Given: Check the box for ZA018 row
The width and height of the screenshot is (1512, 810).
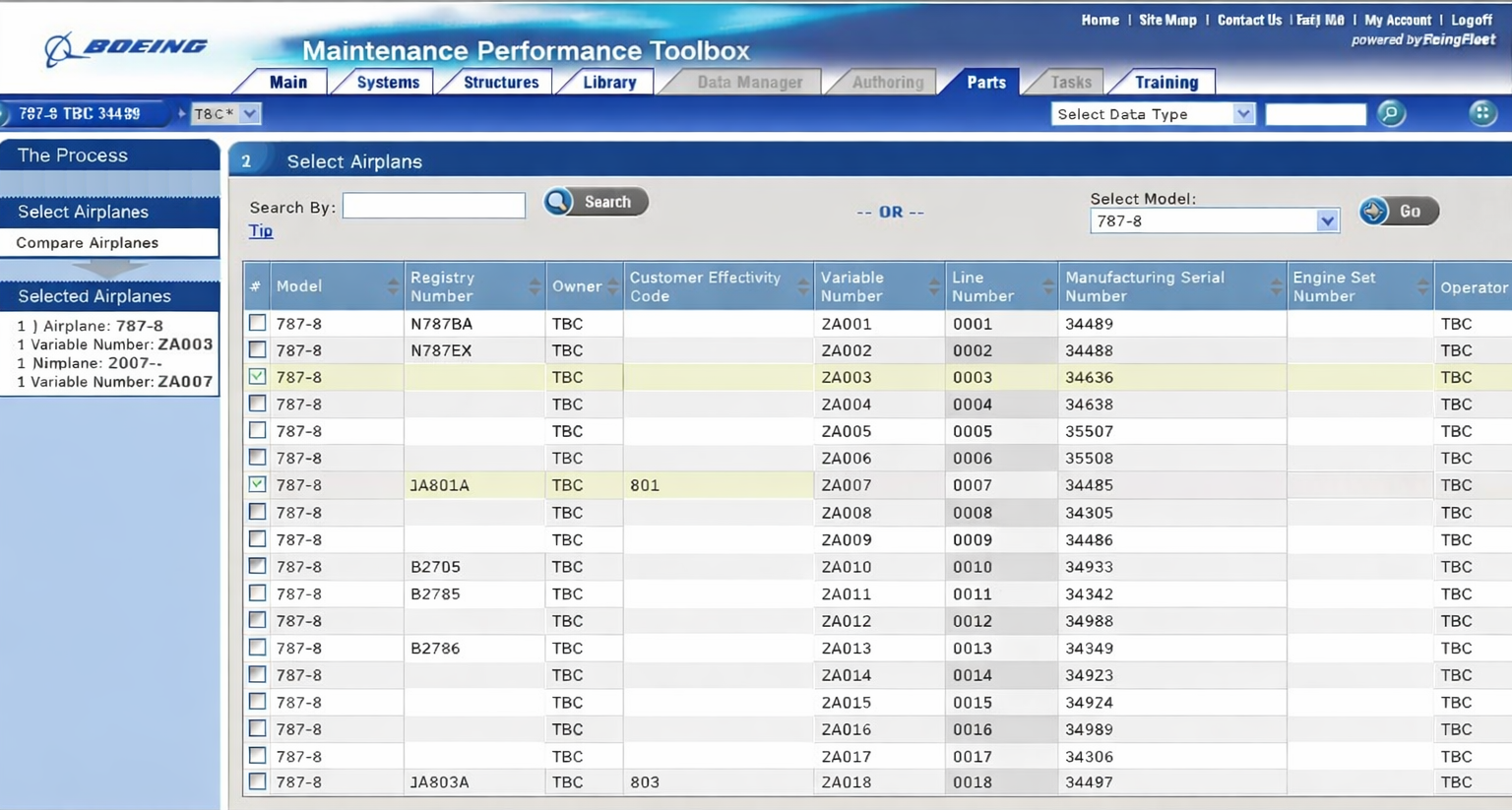Looking at the screenshot, I should tap(257, 781).
